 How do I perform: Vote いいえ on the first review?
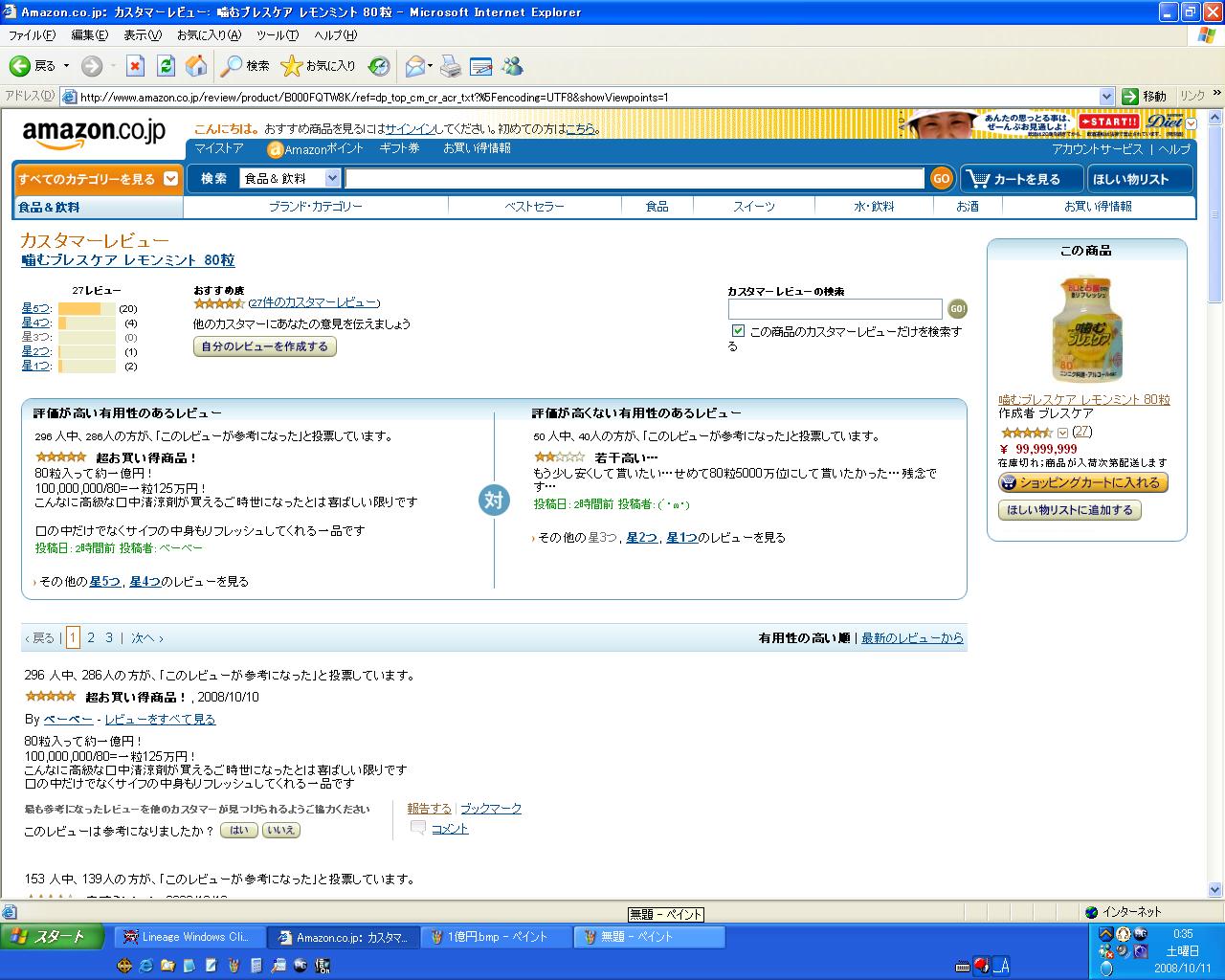click(281, 831)
